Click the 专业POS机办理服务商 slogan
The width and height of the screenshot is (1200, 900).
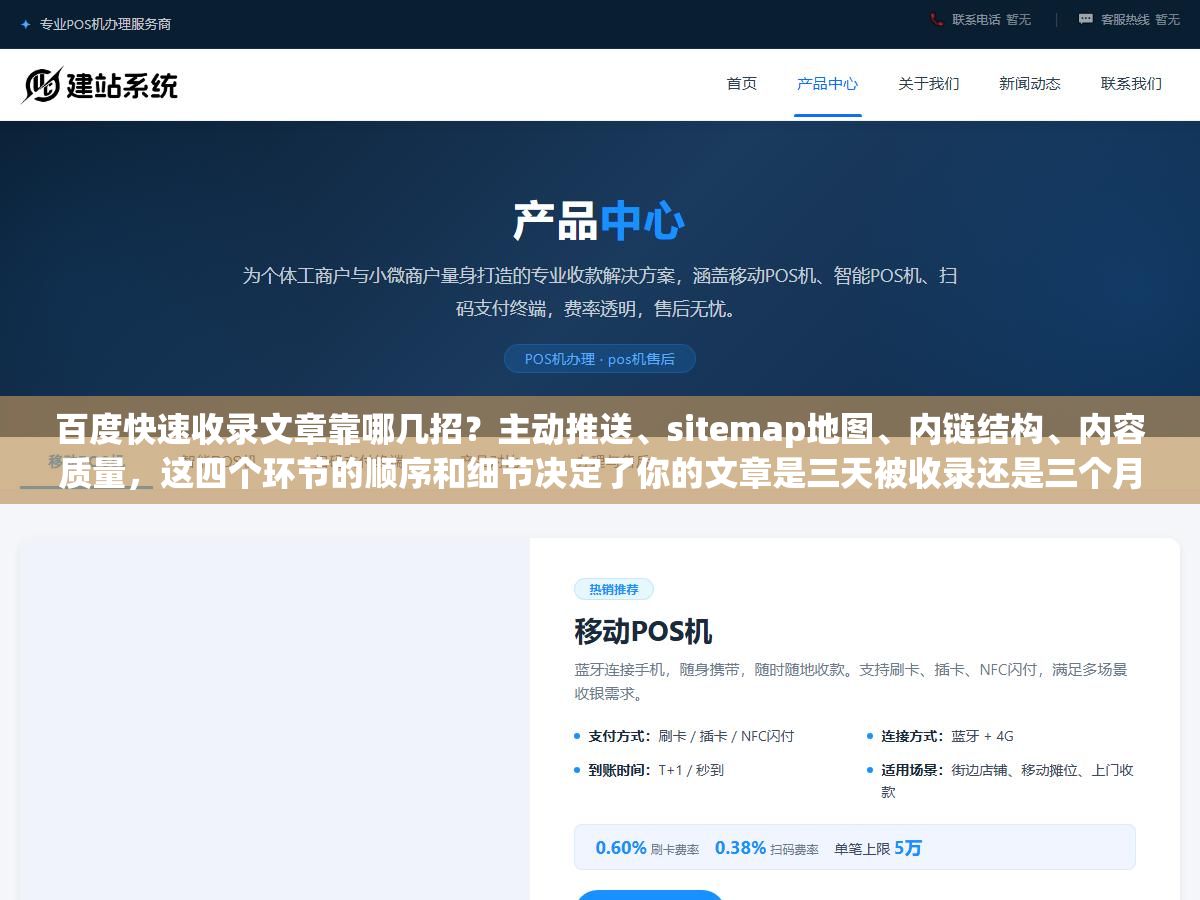point(105,24)
